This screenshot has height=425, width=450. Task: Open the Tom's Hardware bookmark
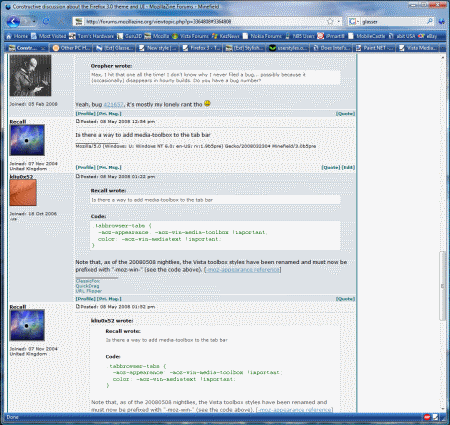(x=92, y=36)
